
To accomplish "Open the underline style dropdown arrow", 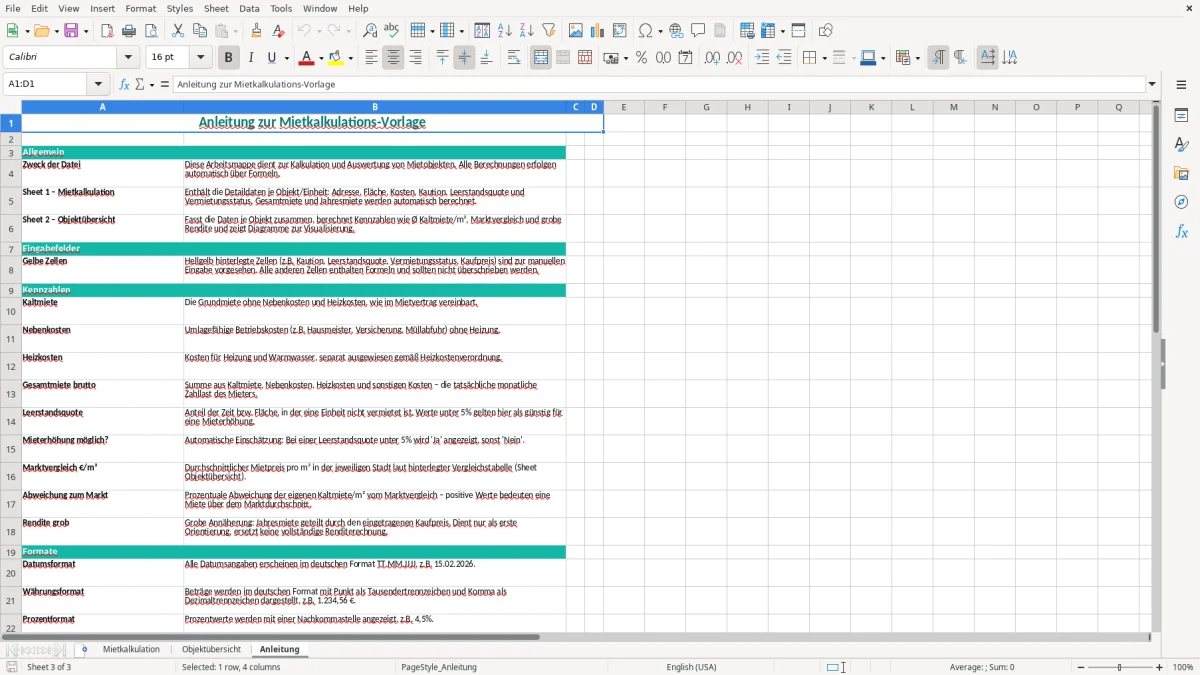I will pos(286,58).
